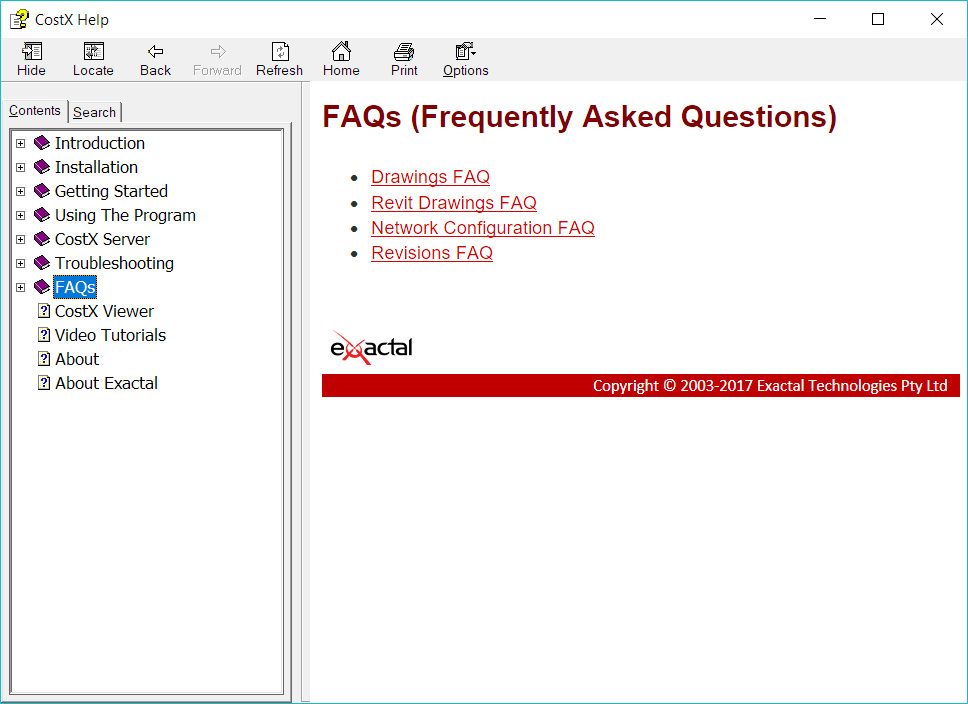Click the Troubleshooting book icon
968x704 pixels.
[x=42, y=264]
